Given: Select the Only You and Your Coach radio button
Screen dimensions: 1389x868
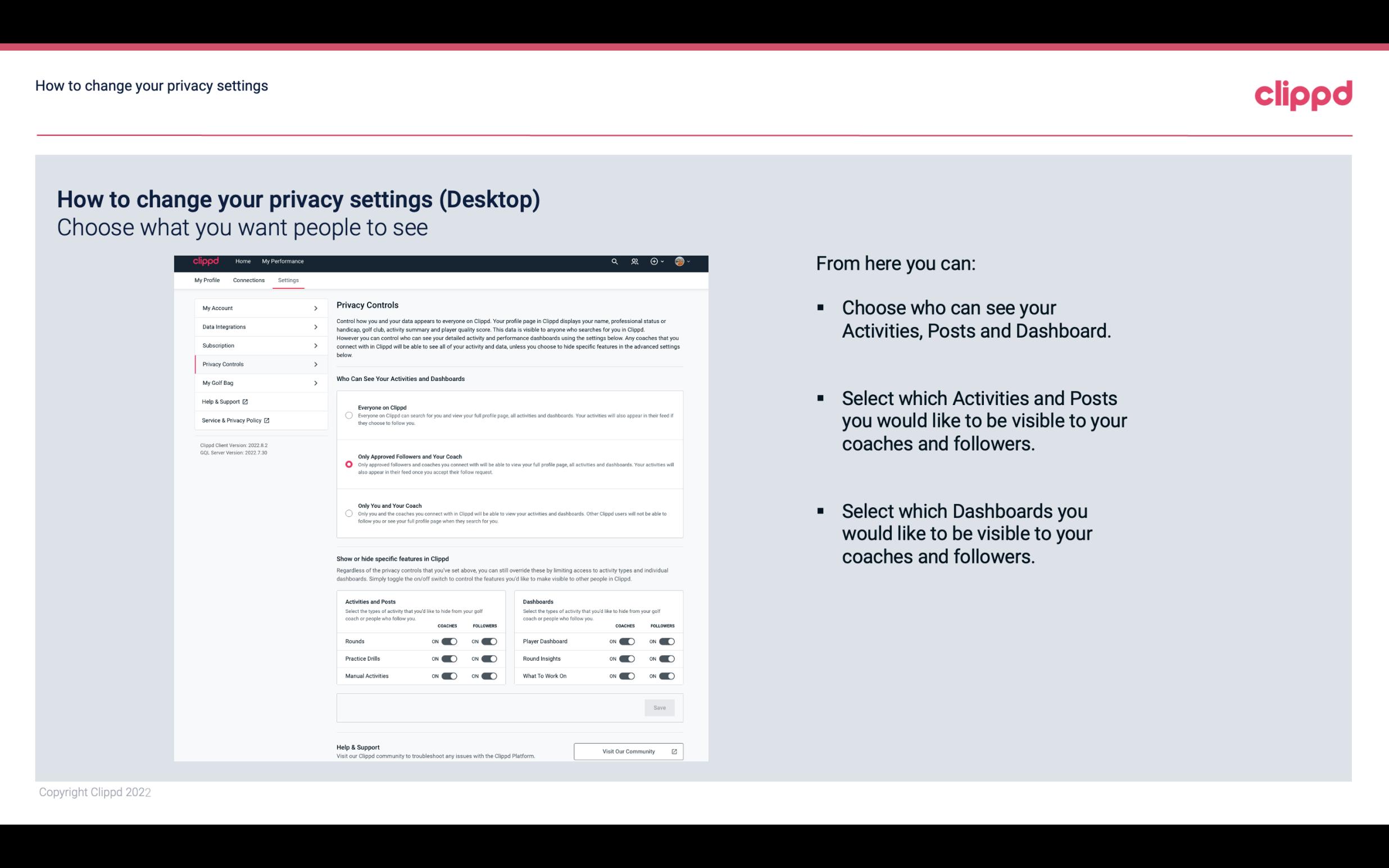Looking at the screenshot, I should point(348,514).
